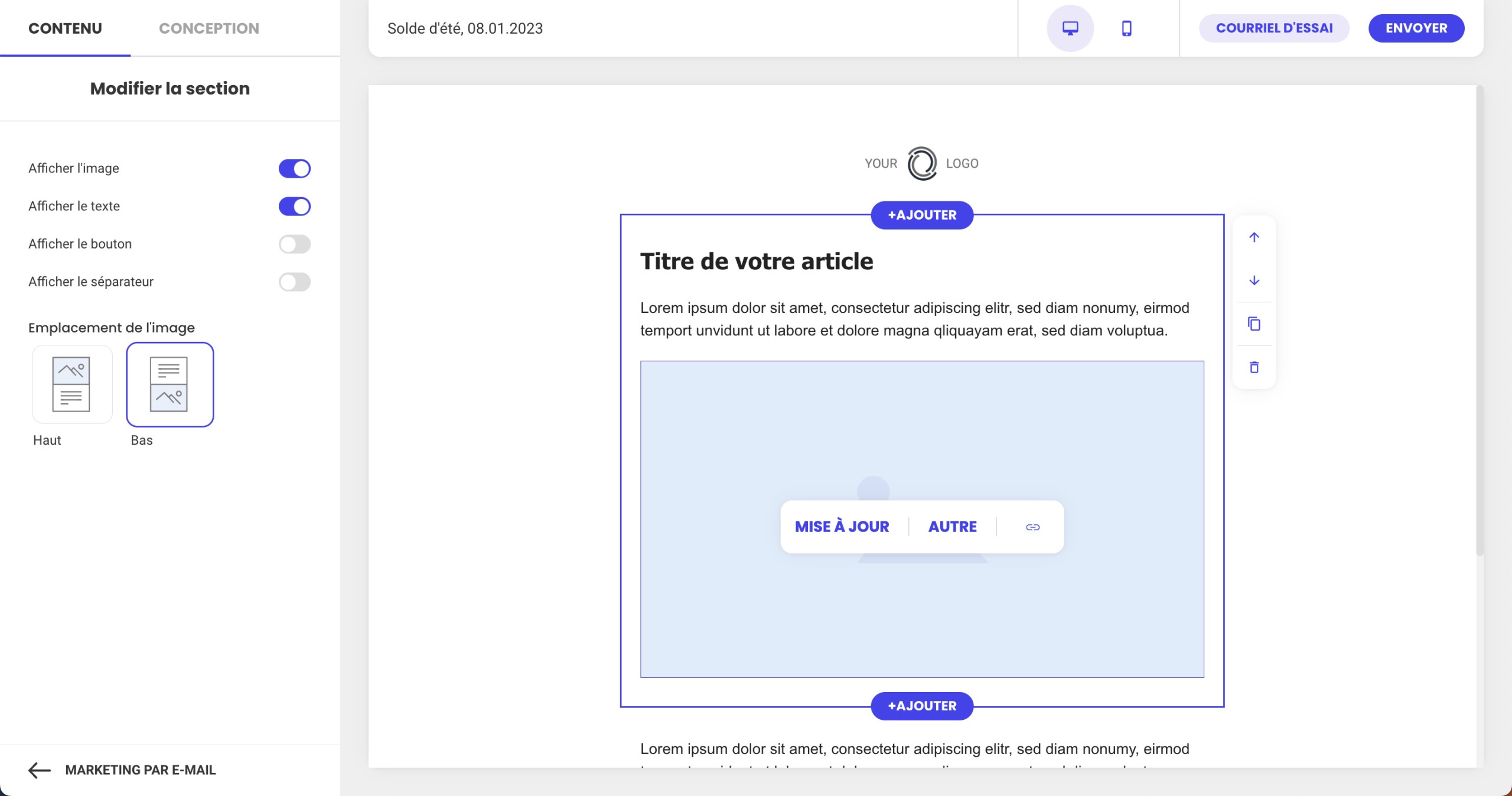Click COURRIEL D'ESSAI button
This screenshot has width=1512, height=796.
click(1274, 28)
